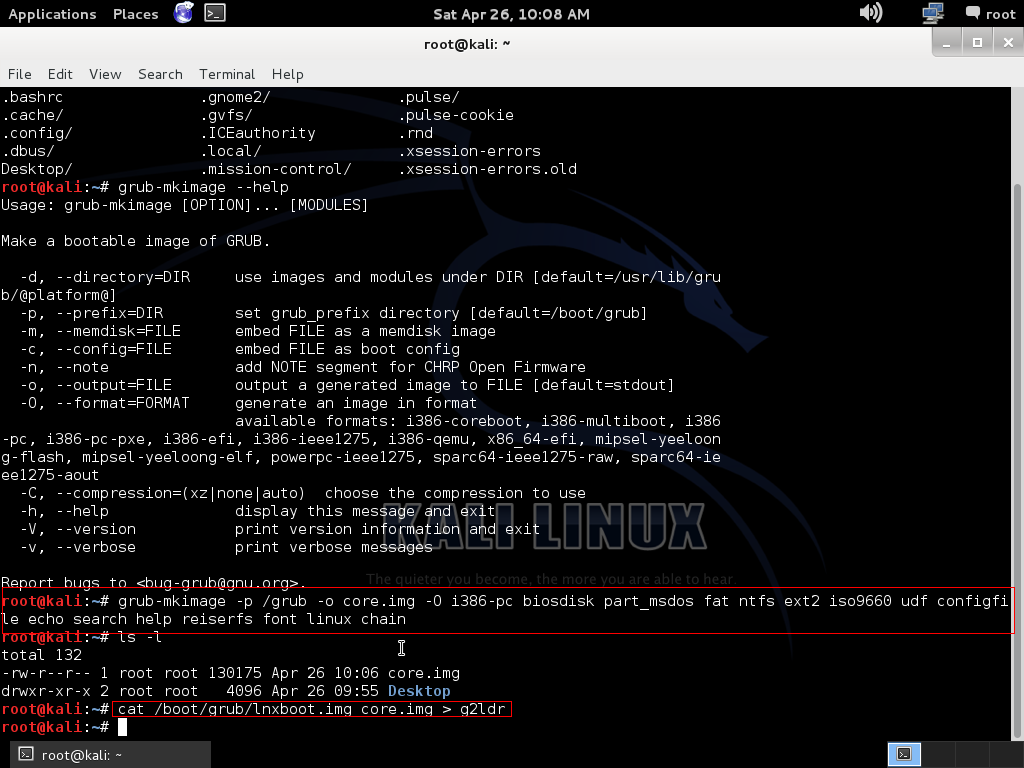Click "Usage: grub-mkimage [OPTION]... [MODULES]" line
Image resolution: width=1024 pixels, height=768 pixels.
click(x=184, y=205)
